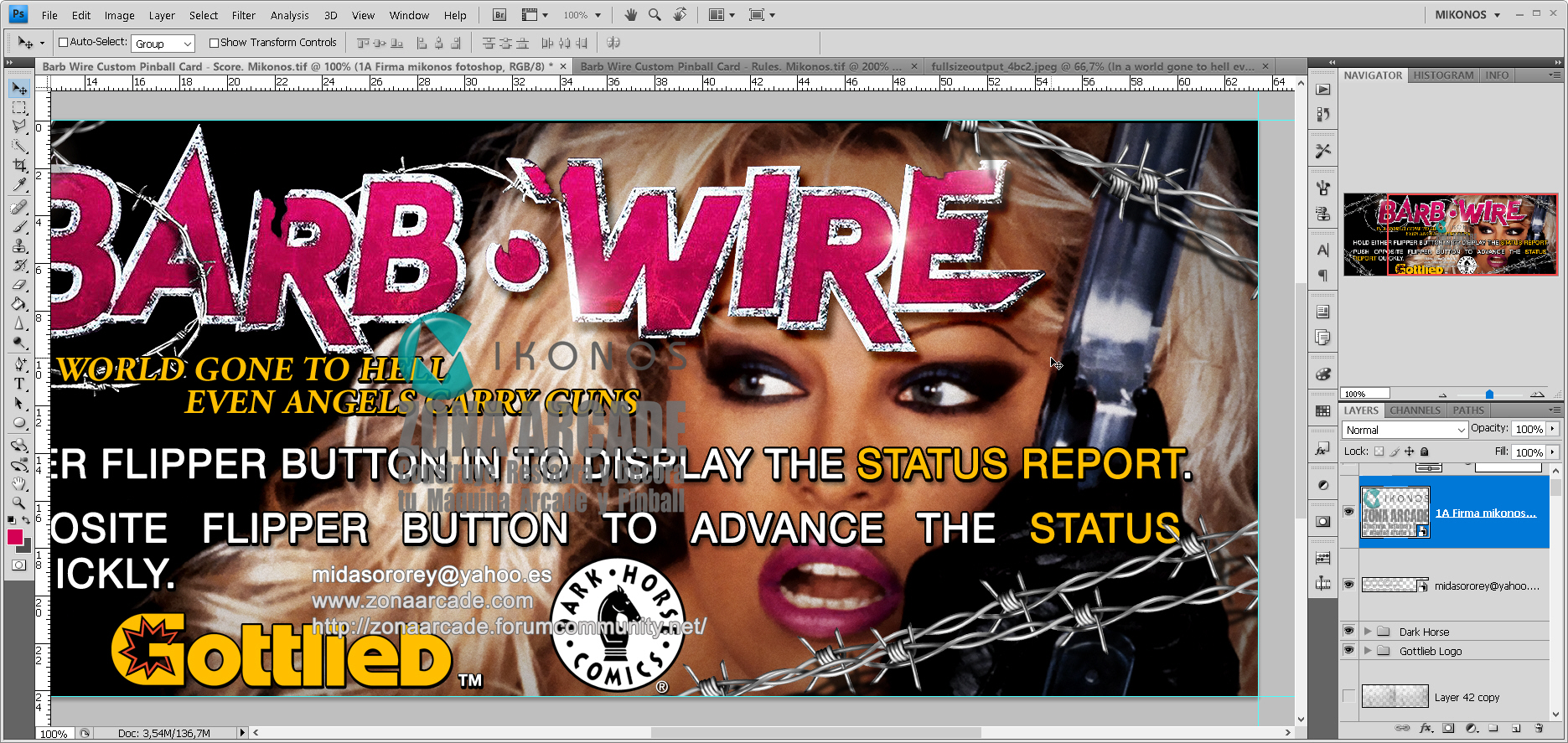The image size is (1568, 743).
Task: Select the Rectangular Marquee tool
Action: coord(18,108)
